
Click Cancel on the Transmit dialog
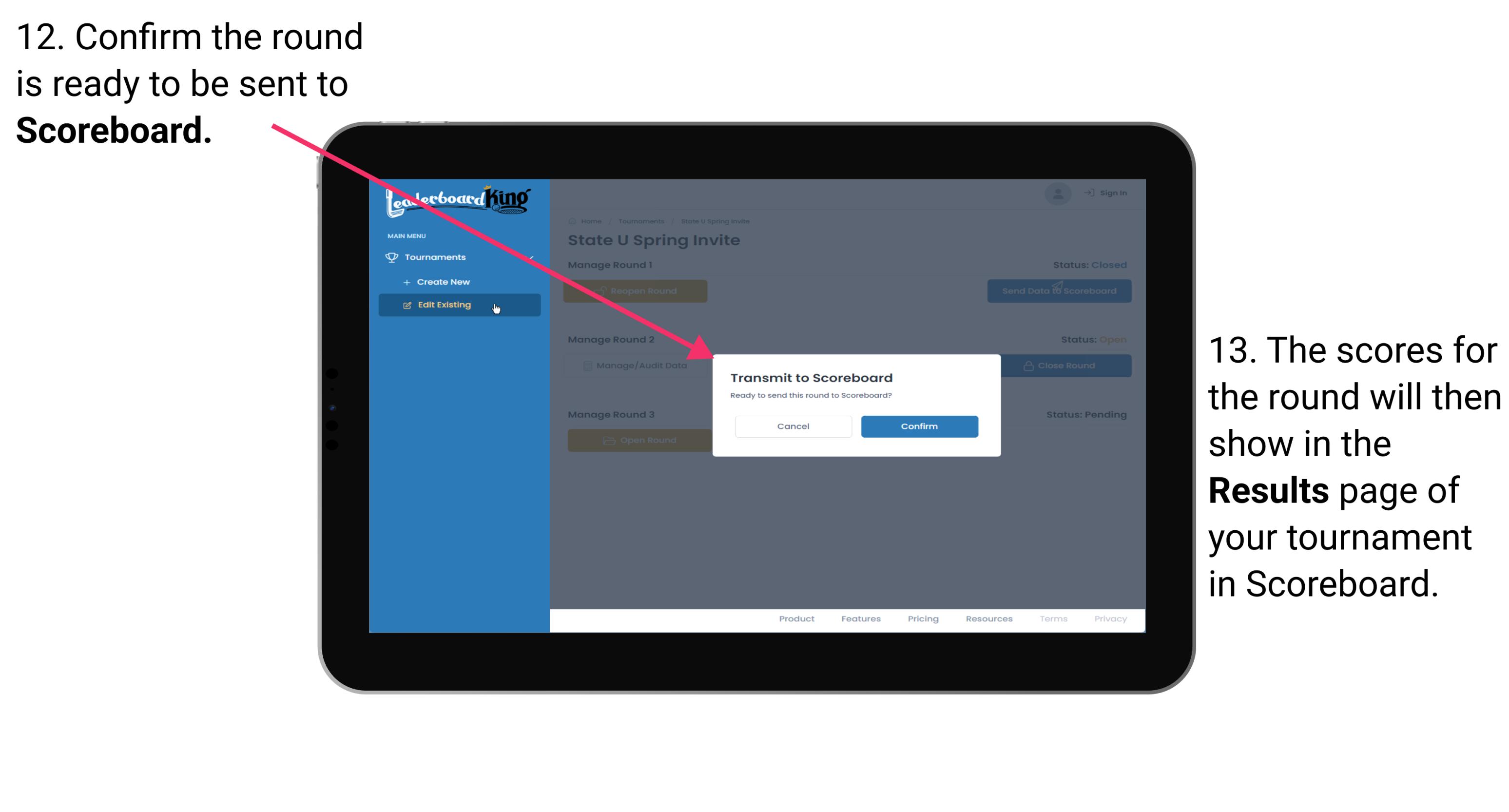(x=793, y=426)
